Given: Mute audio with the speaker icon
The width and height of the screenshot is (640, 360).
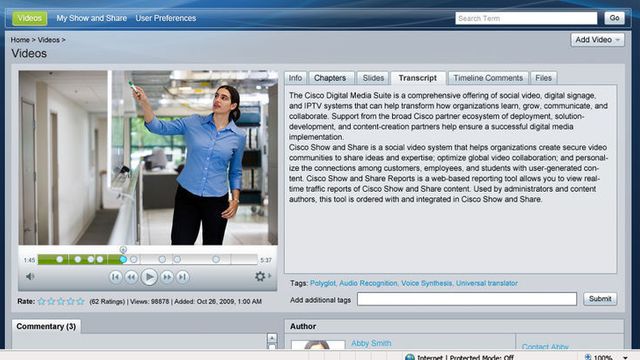Looking at the screenshot, I should (30, 276).
